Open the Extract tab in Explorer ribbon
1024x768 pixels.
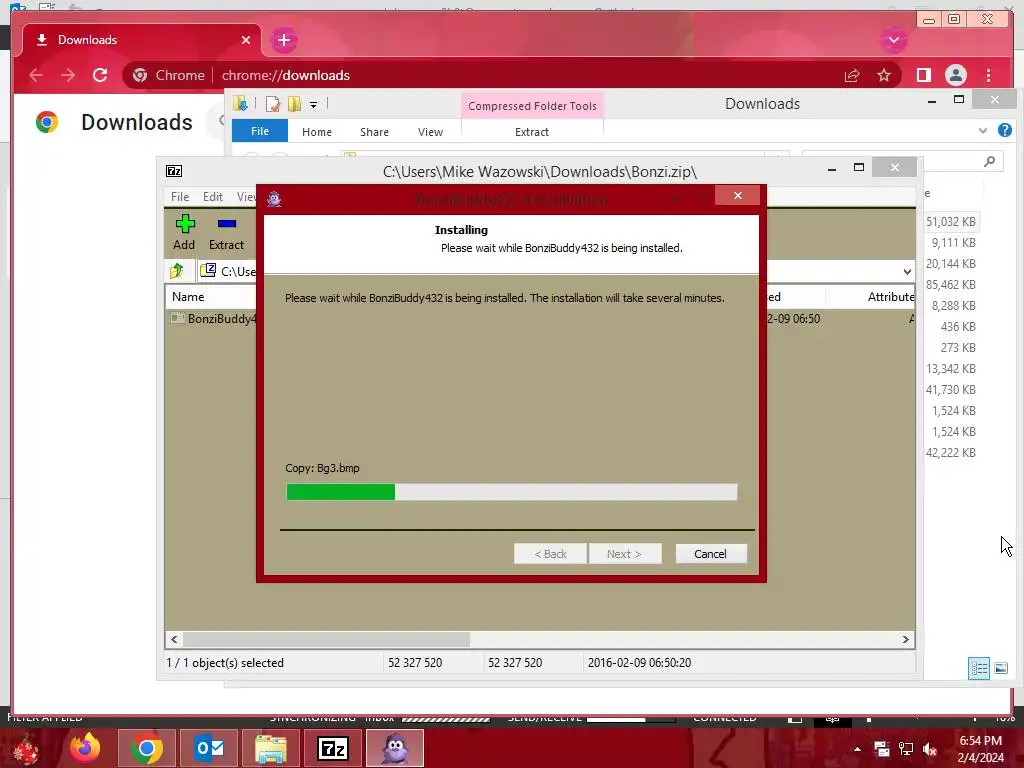[x=532, y=131]
